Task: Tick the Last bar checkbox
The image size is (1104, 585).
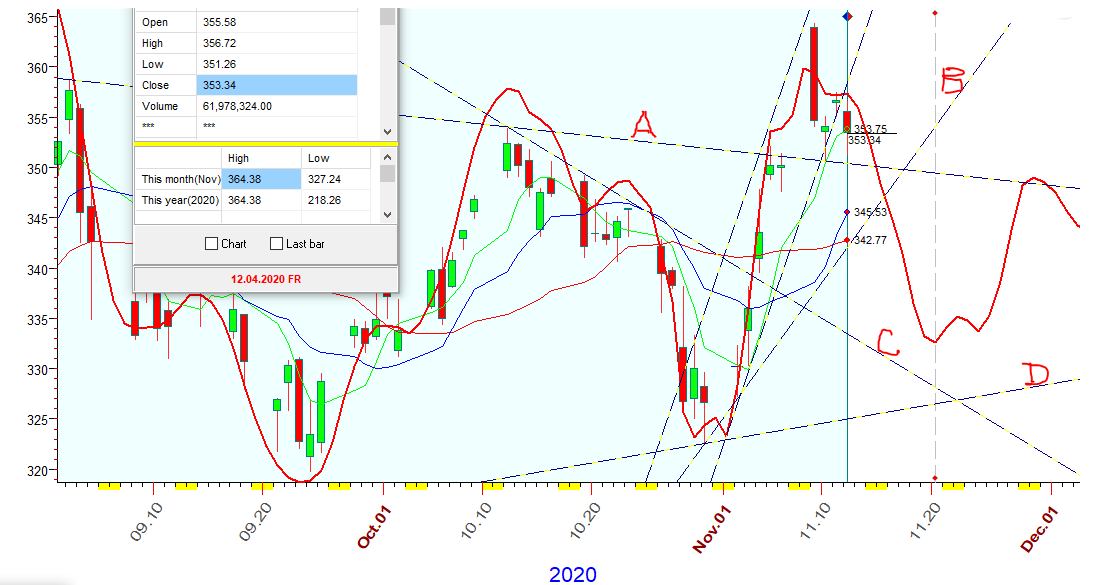Action: click(277, 244)
